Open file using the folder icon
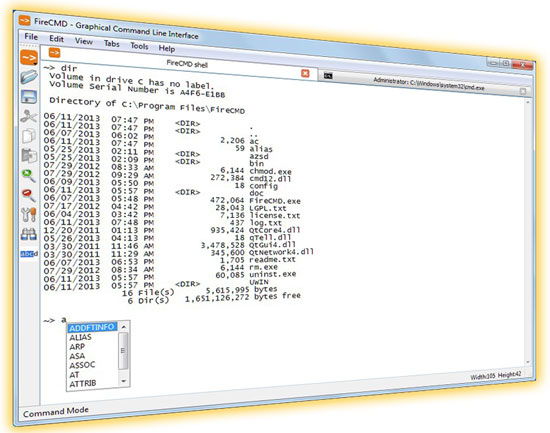 pyautogui.click(x=29, y=77)
